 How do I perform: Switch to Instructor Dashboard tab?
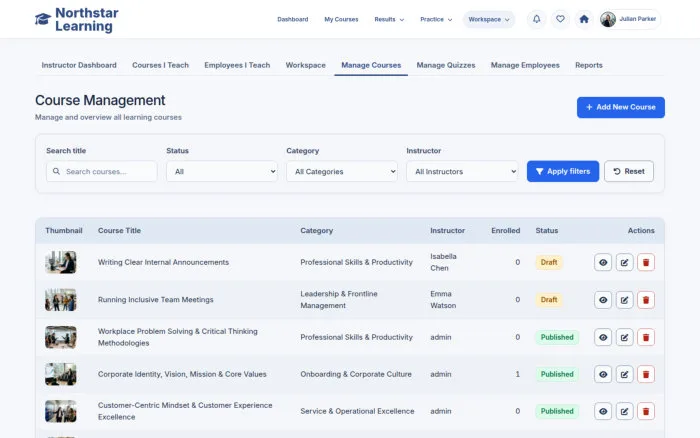pyautogui.click(x=79, y=65)
